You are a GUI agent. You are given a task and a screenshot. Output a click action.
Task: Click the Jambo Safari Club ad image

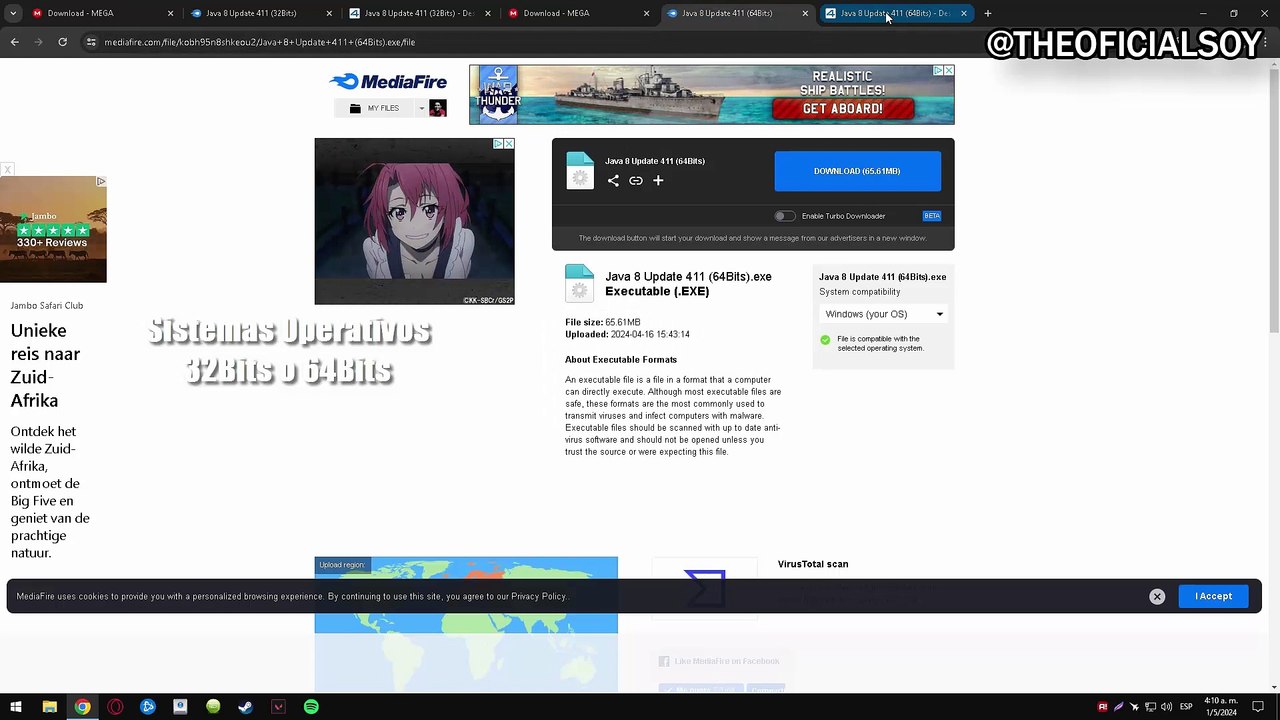click(53, 230)
